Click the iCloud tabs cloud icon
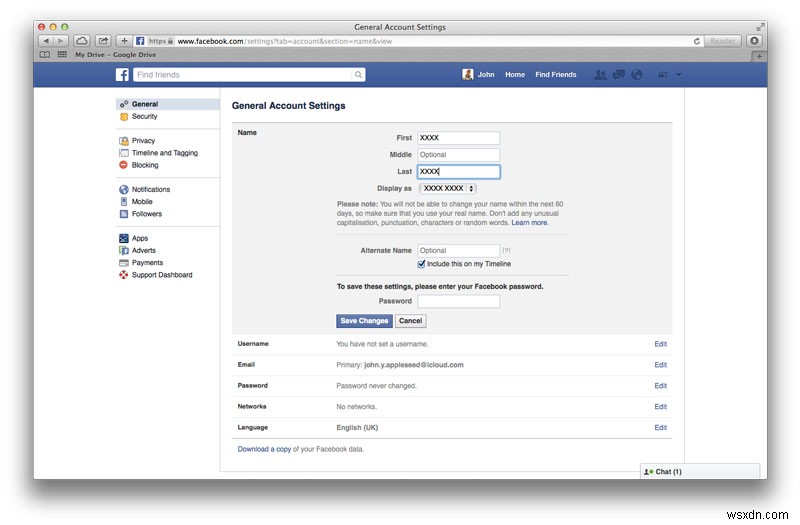 [x=82, y=41]
